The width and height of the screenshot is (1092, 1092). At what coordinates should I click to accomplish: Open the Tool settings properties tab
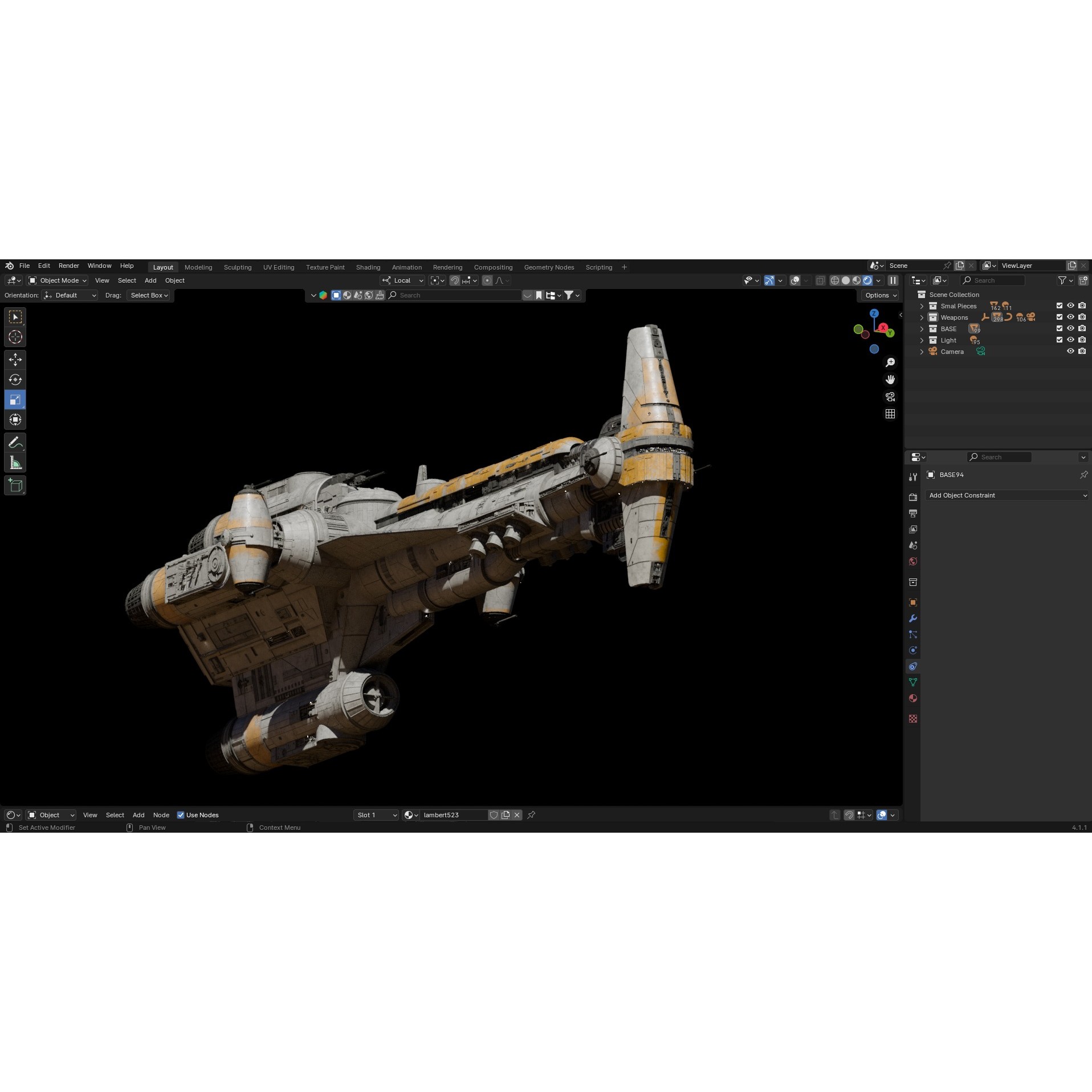(x=913, y=477)
